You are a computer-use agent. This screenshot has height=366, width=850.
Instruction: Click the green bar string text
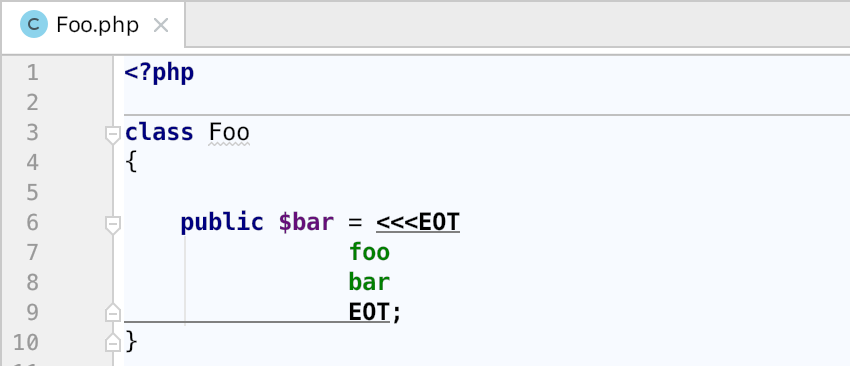point(369,282)
